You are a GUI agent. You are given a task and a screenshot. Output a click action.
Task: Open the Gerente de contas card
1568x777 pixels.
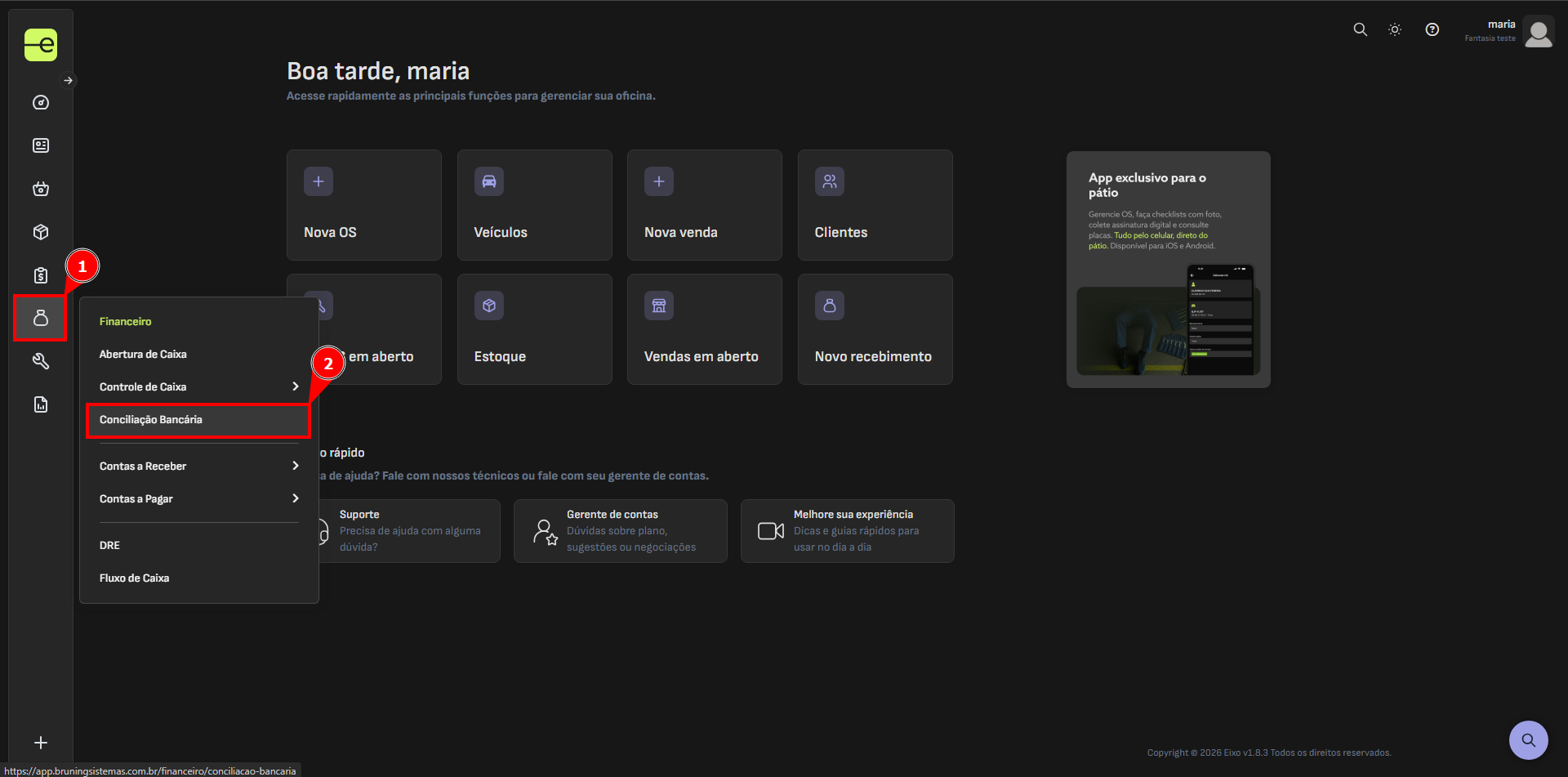coord(621,531)
